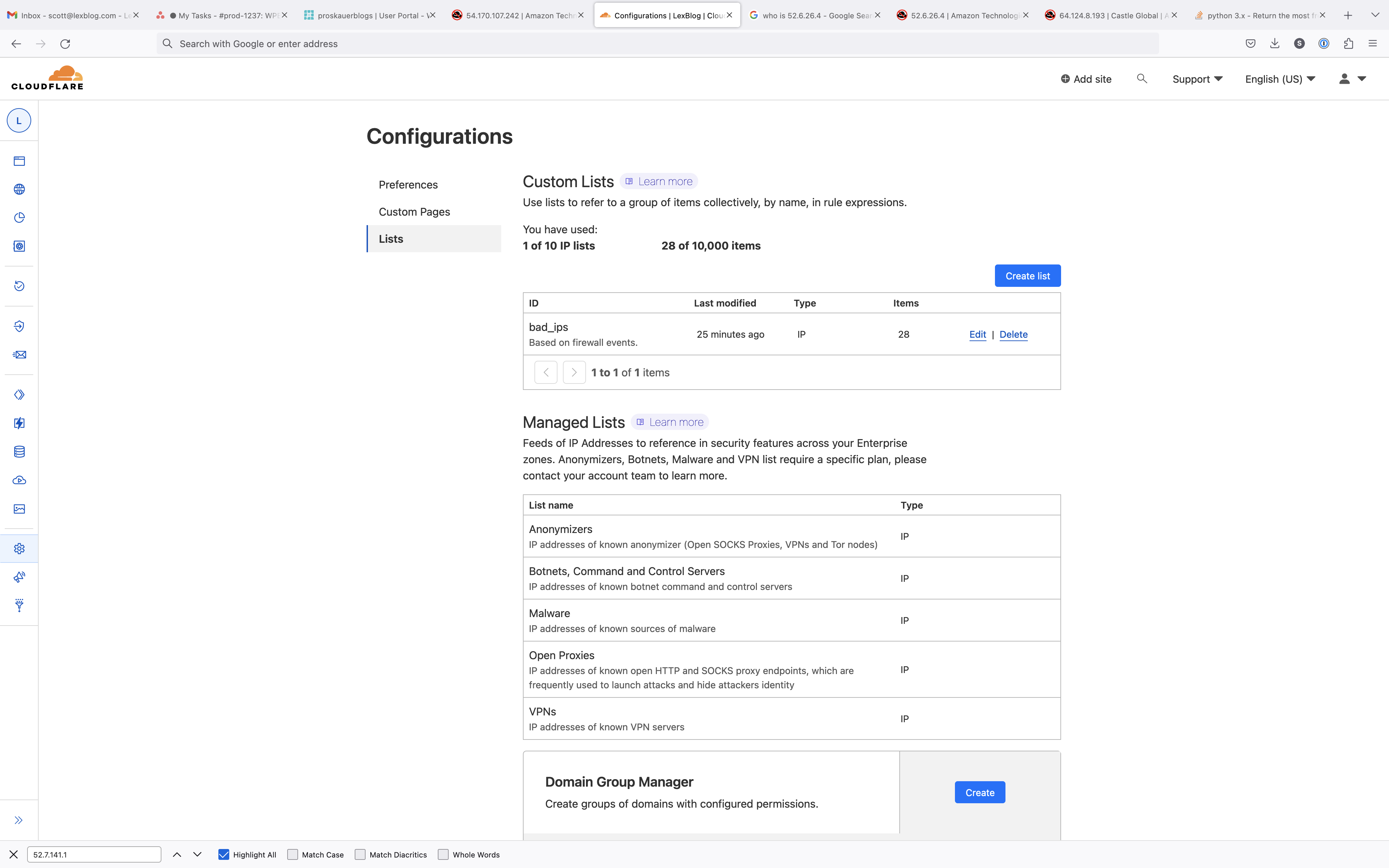Open the Websites icon in sidebar
This screenshot has height=868, width=1389.
click(20, 161)
